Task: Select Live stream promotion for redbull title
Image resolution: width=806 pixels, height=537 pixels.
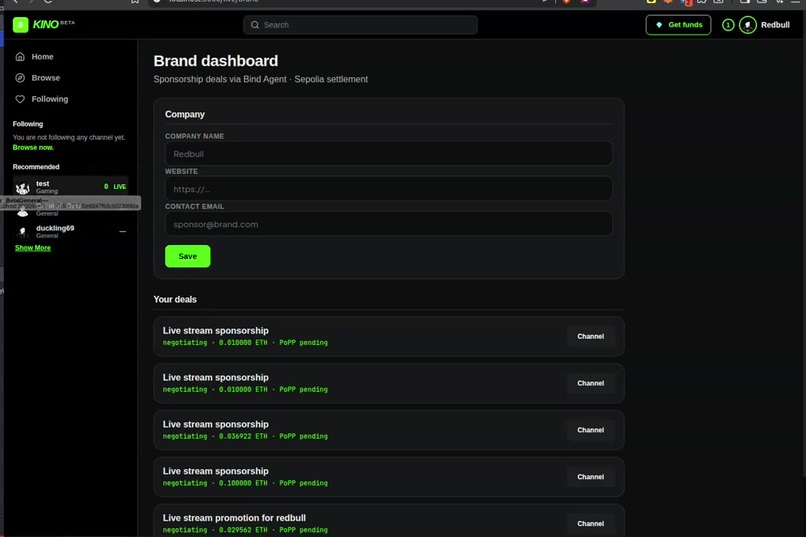Action: [x=234, y=517]
